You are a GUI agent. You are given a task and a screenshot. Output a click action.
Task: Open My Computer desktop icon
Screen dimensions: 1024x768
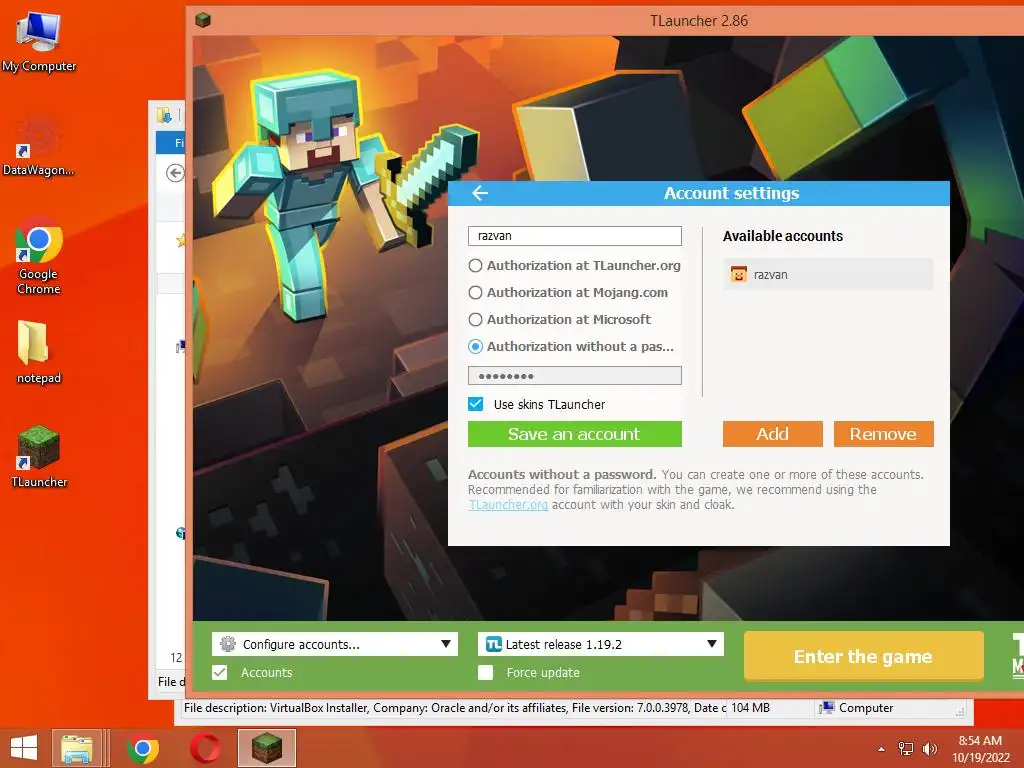tap(39, 42)
